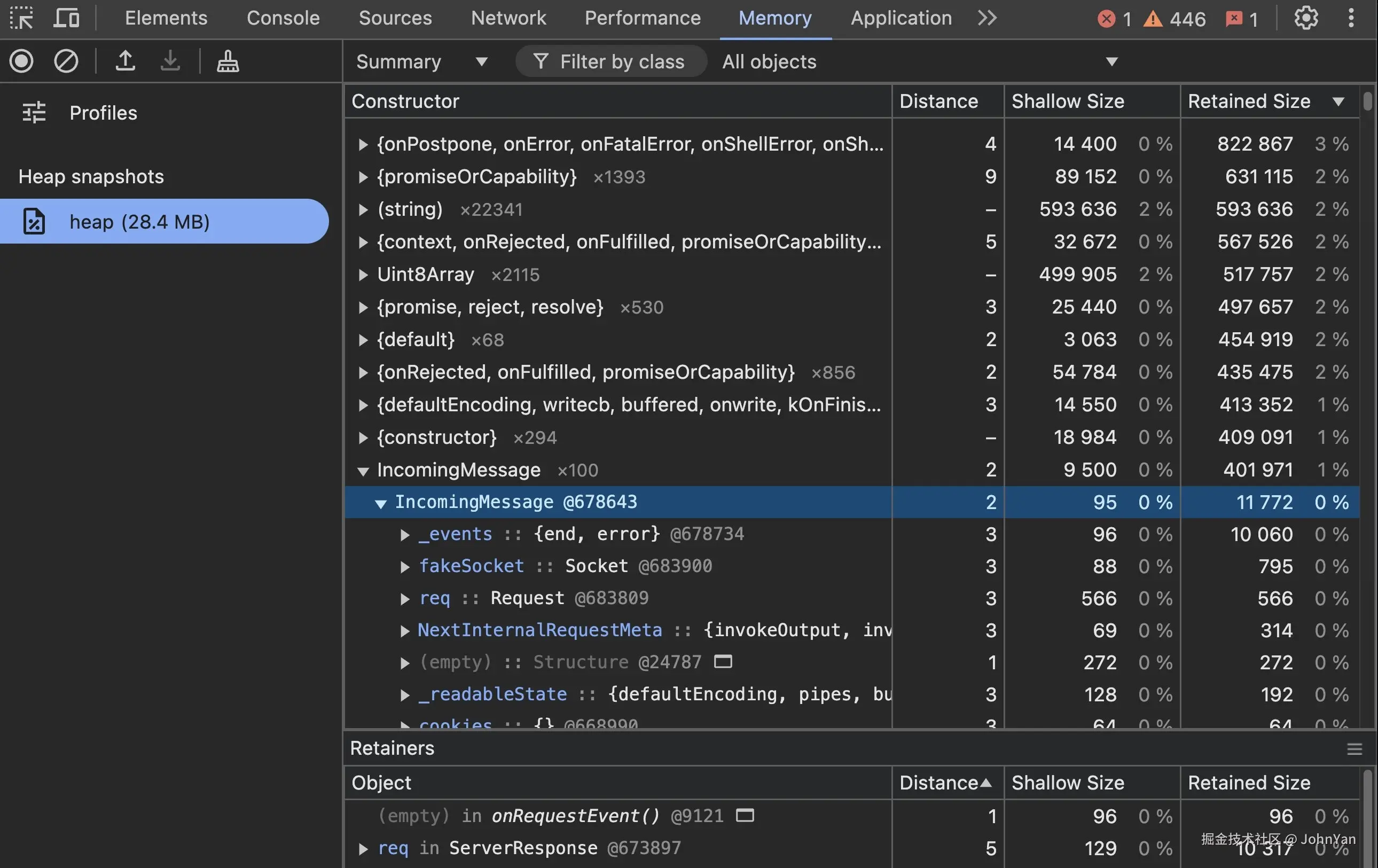The image size is (1378, 868).
Task: Expand the fakeSocket property node
Action: tap(405, 567)
